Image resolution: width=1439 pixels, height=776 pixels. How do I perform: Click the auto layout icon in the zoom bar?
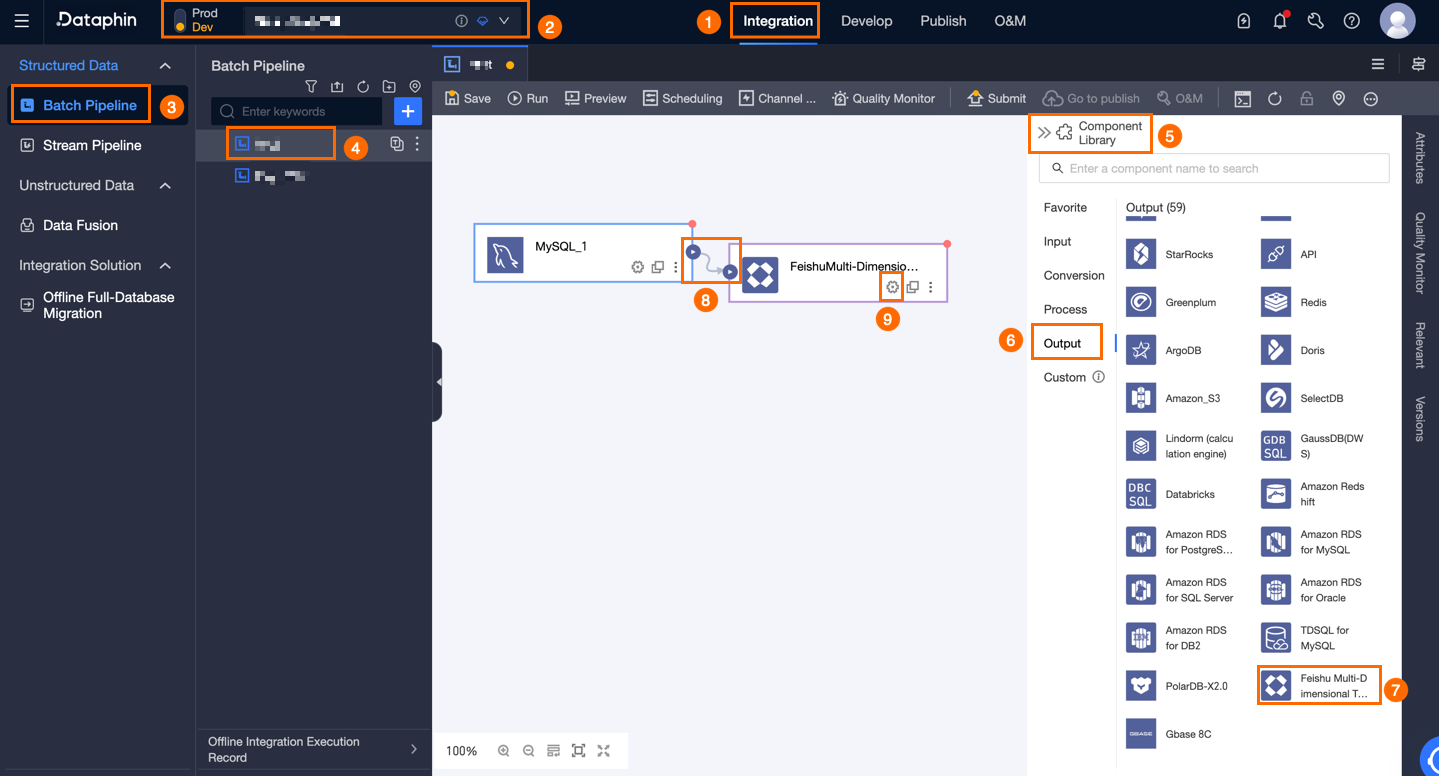pyautogui.click(x=554, y=751)
